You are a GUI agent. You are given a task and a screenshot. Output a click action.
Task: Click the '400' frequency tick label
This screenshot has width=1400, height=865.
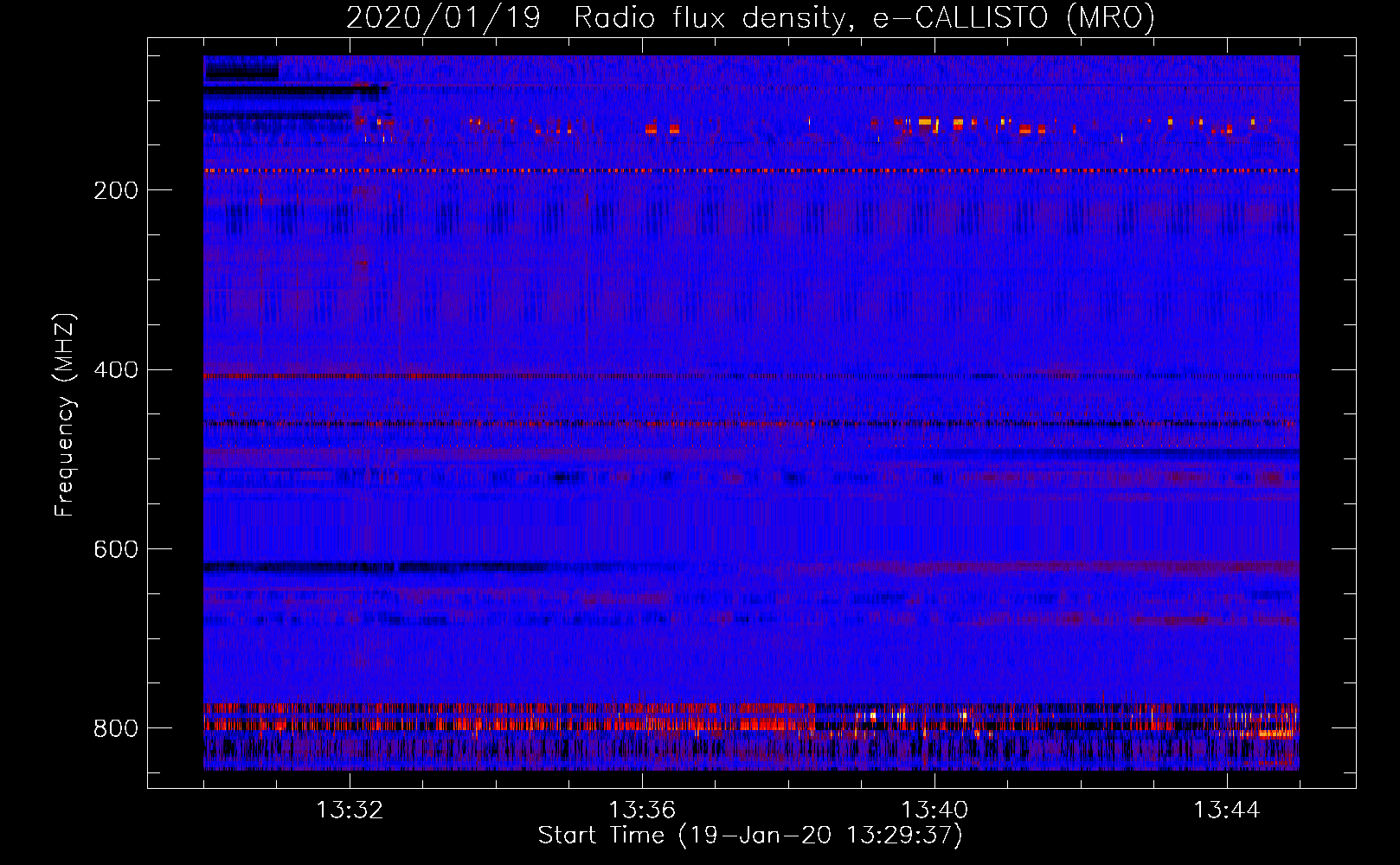click(x=116, y=370)
